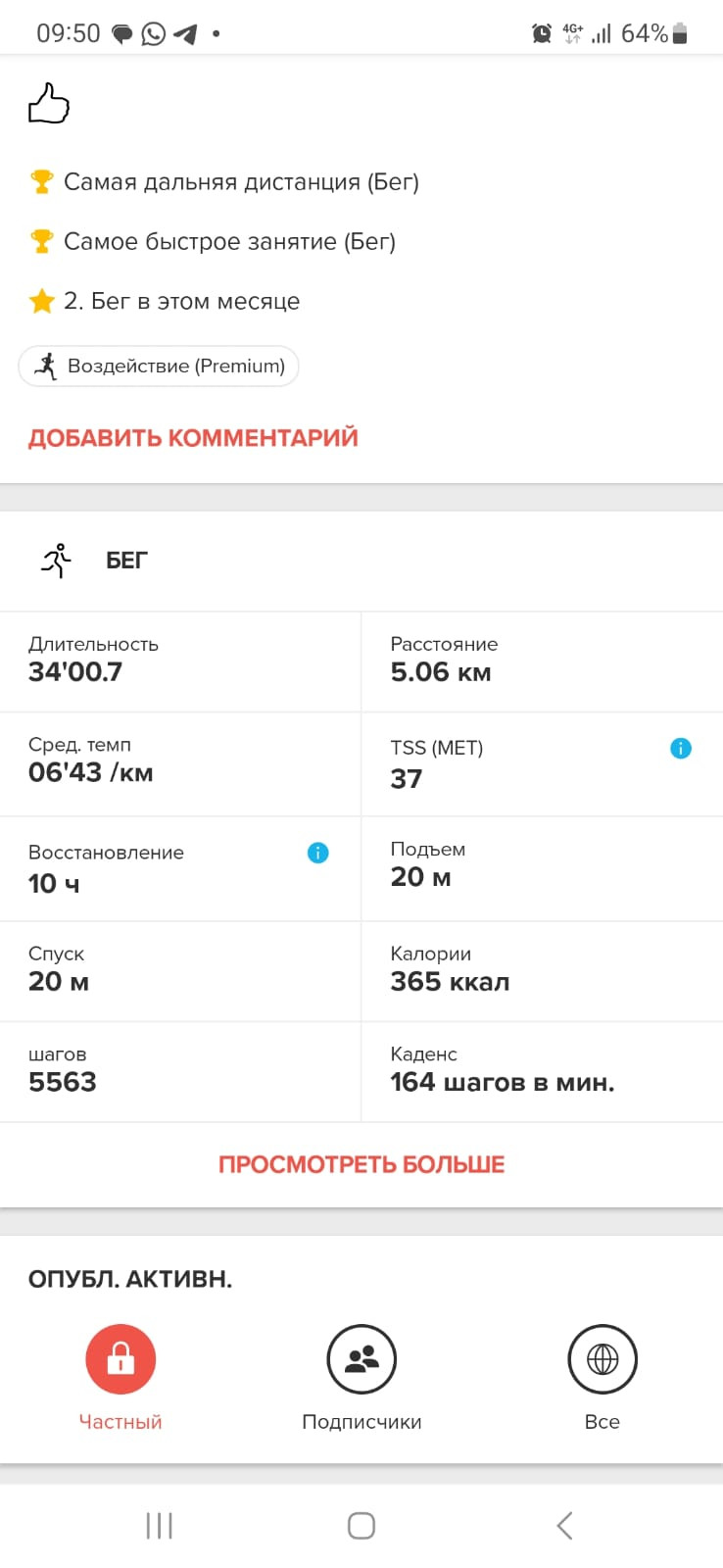This screenshot has width=723, height=1568.
Task: Select the Все globe option
Action: [602, 1359]
